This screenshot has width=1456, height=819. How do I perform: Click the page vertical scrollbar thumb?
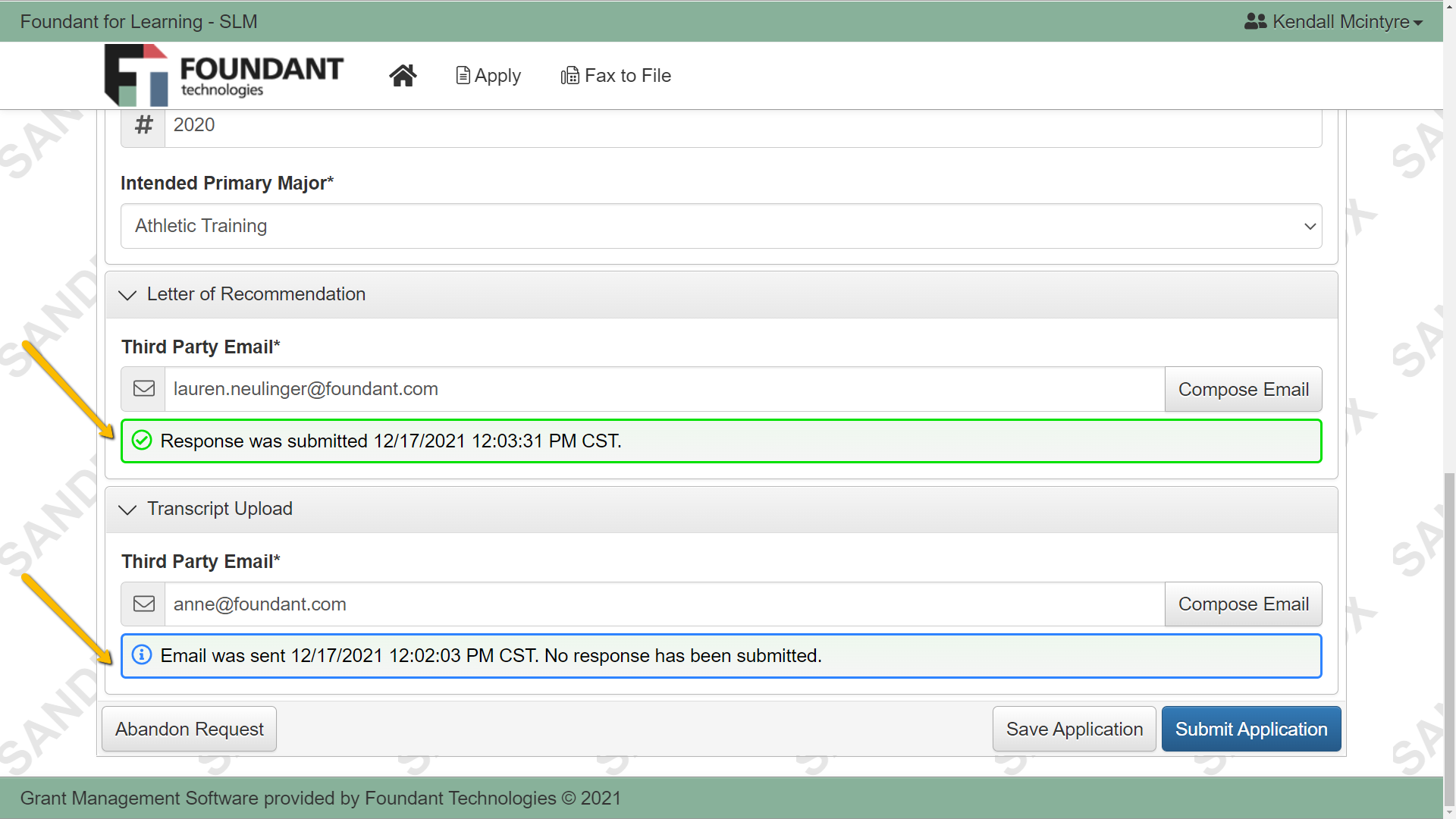[x=1449, y=639]
